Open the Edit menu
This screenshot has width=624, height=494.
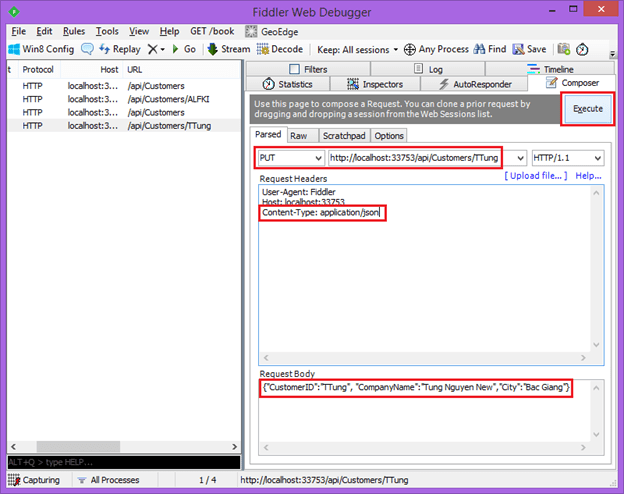coord(44,31)
